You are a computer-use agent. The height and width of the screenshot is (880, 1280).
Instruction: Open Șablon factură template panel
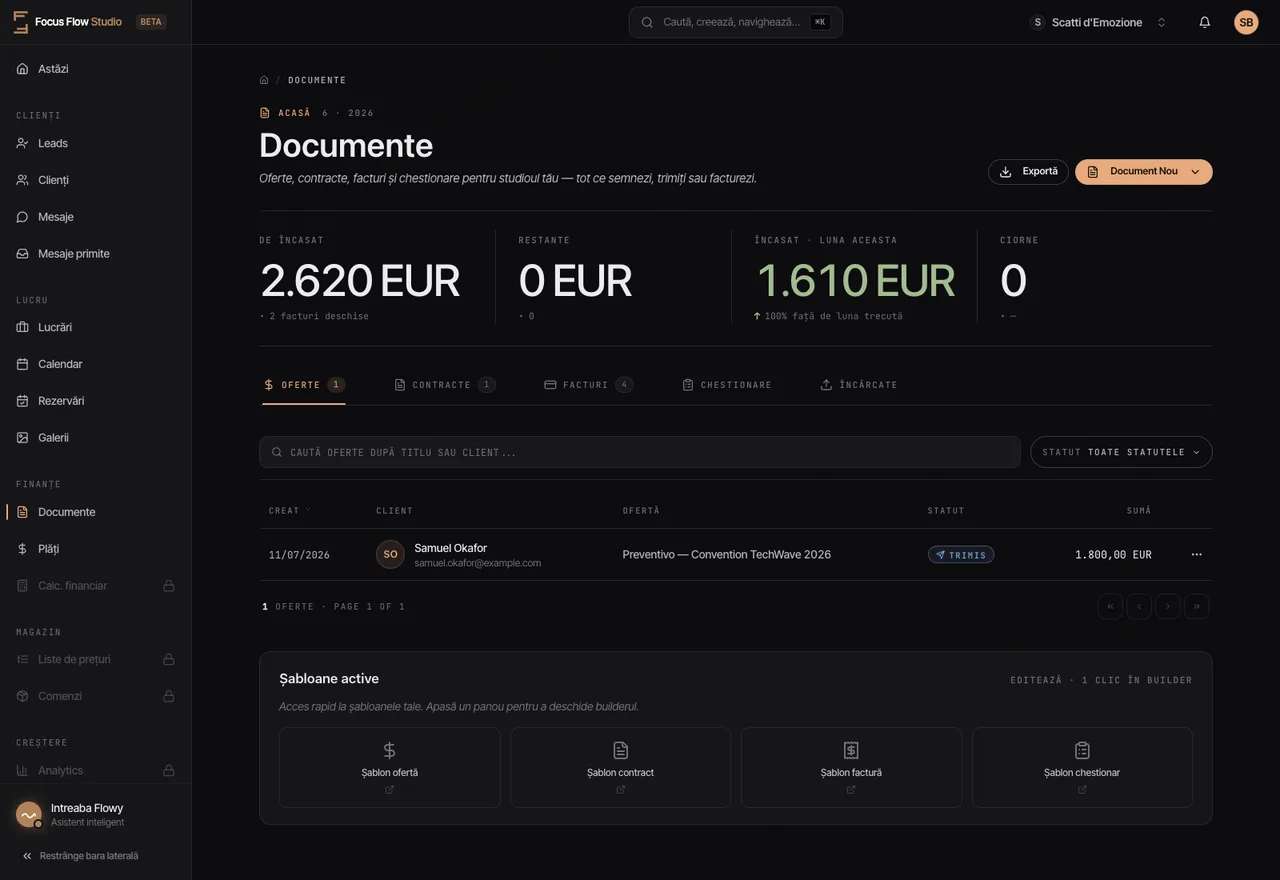(851, 767)
